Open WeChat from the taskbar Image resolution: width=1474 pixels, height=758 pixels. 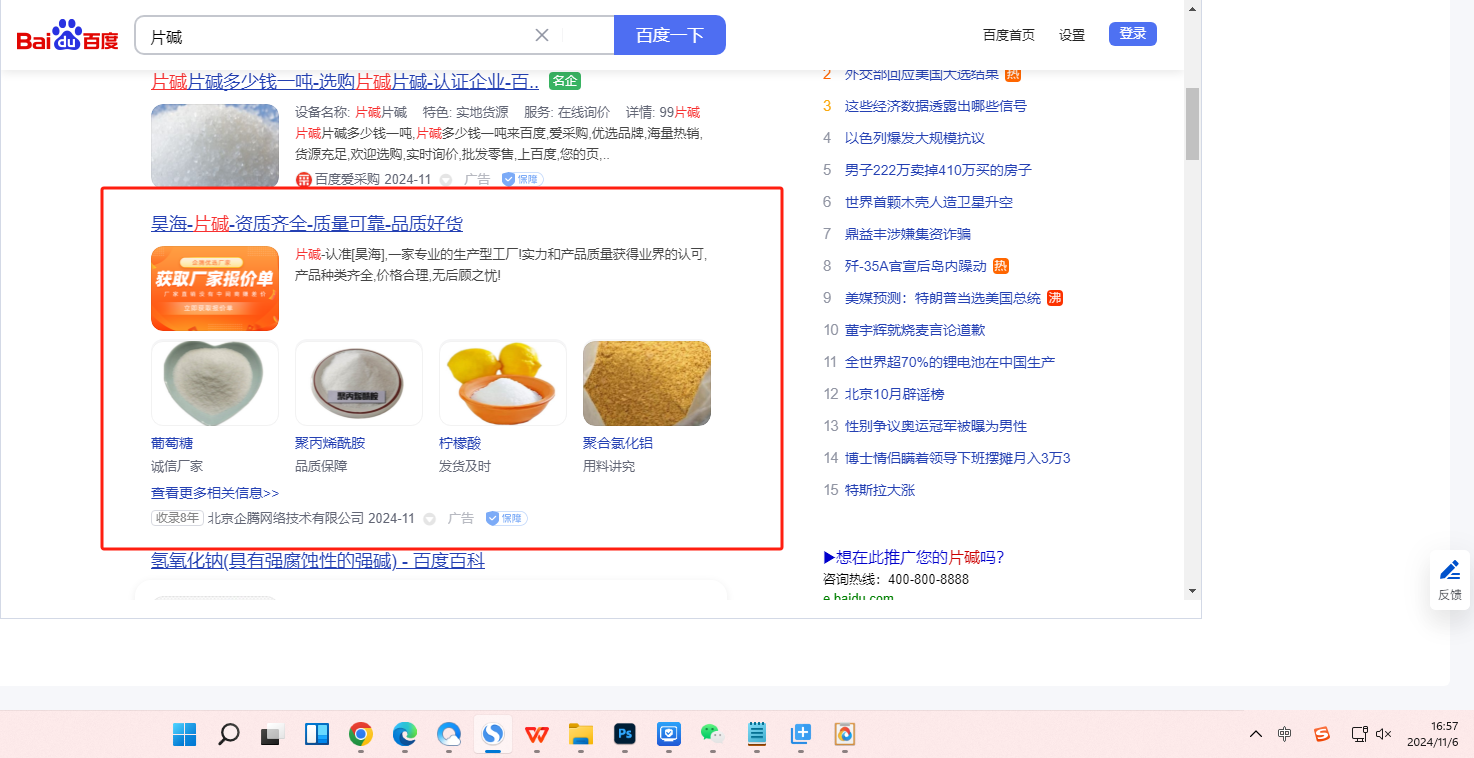[713, 735]
